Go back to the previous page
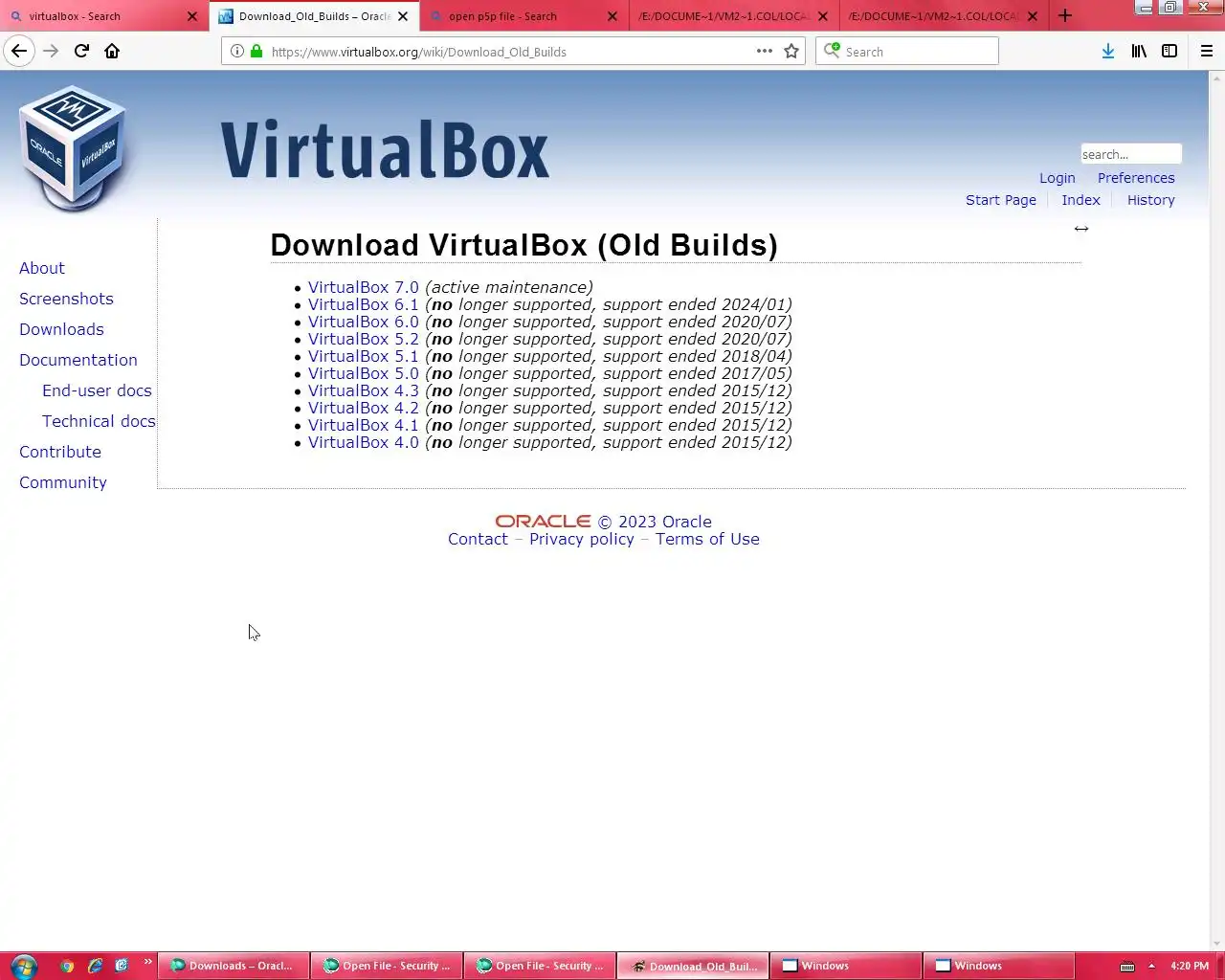This screenshot has height=980, width=1225. click(x=19, y=51)
